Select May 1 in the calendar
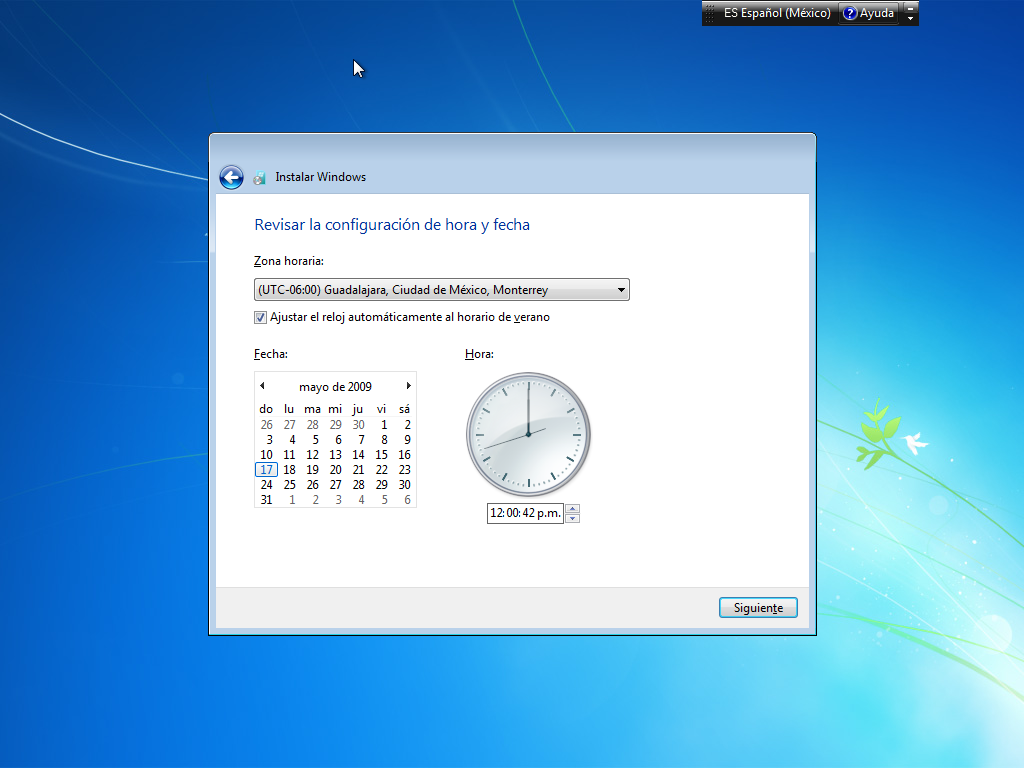Viewport: 1024px width, 768px height. pyautogui.click(x=384, y=424)
